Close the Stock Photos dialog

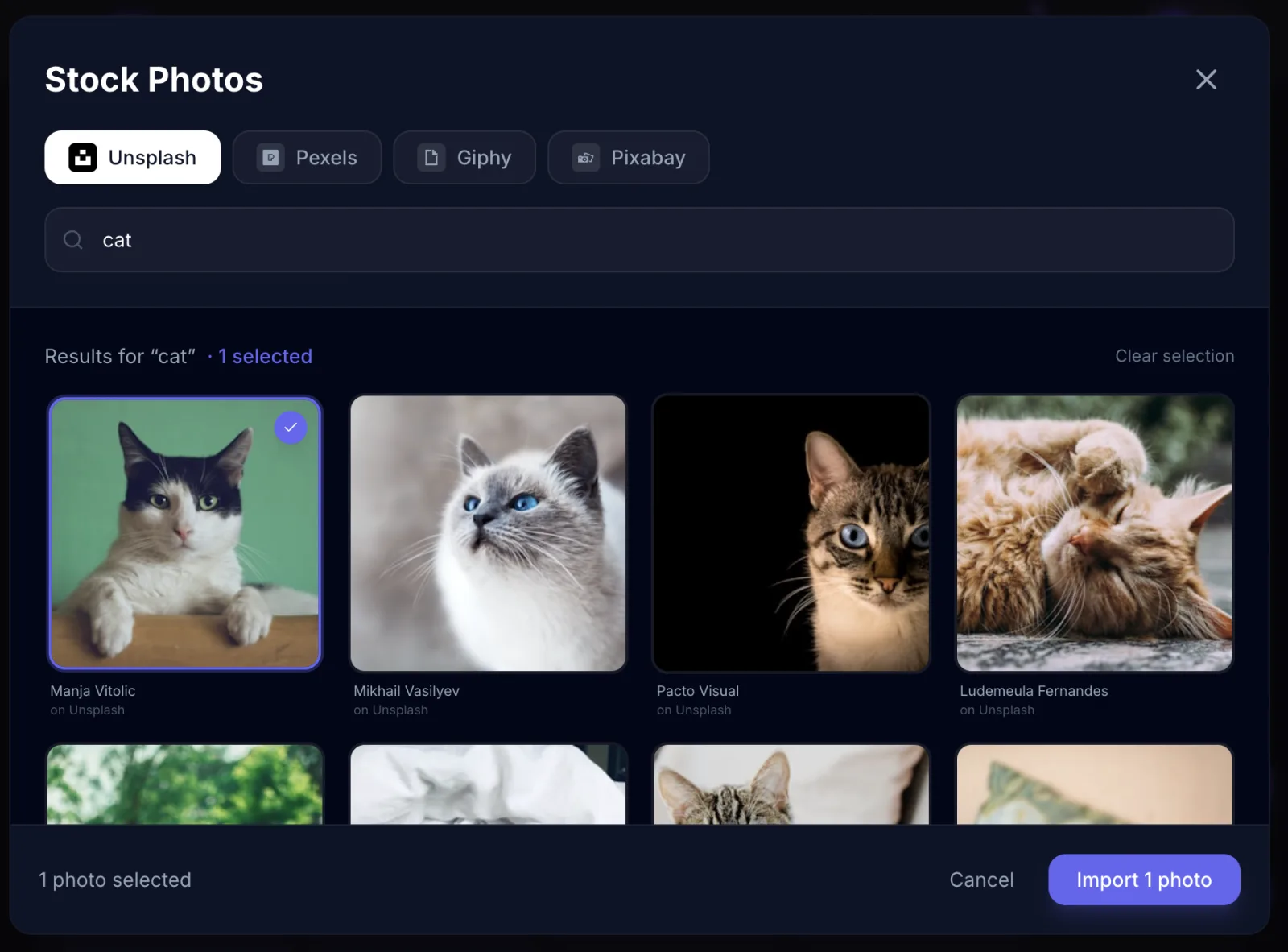pos(1206,80)
